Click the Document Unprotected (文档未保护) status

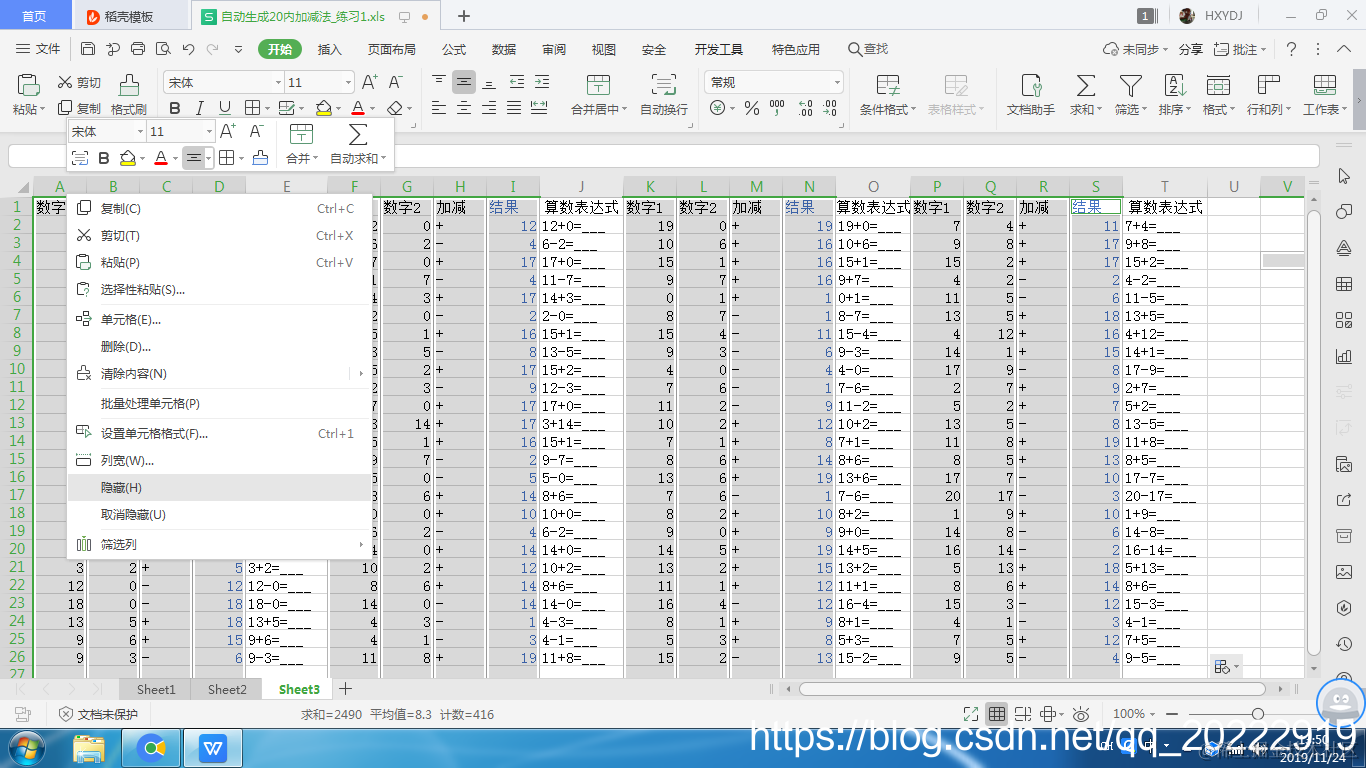click(x=98, y=714)
